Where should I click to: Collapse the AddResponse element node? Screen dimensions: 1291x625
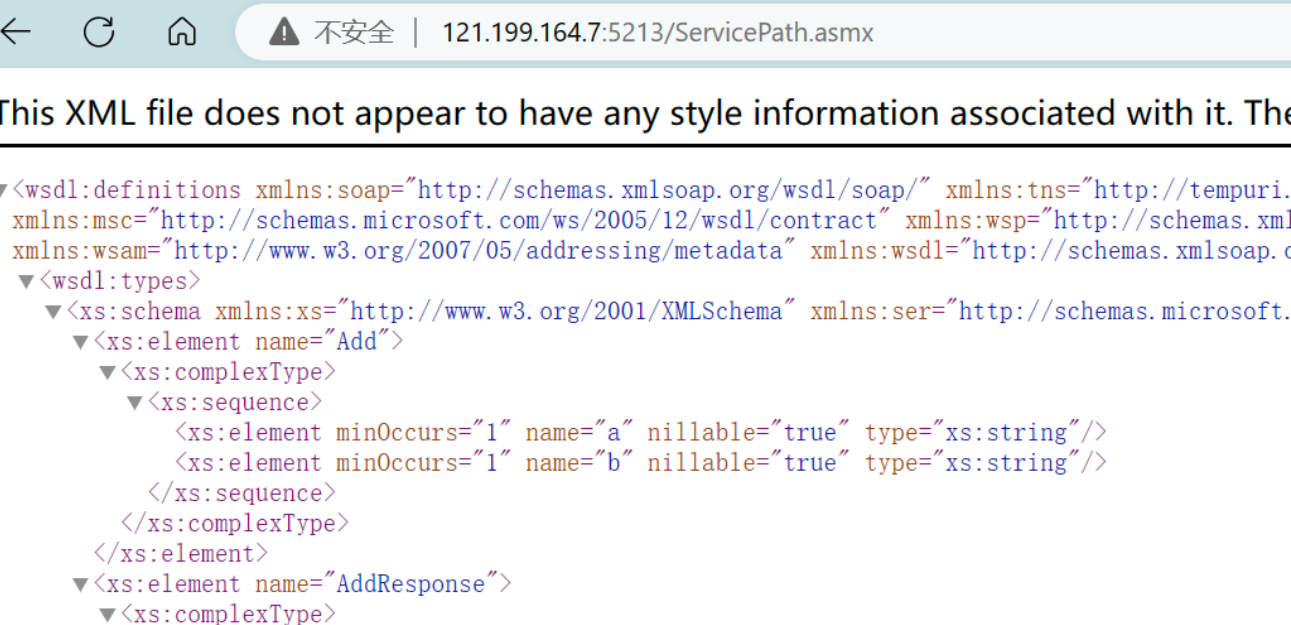point(79,584)
